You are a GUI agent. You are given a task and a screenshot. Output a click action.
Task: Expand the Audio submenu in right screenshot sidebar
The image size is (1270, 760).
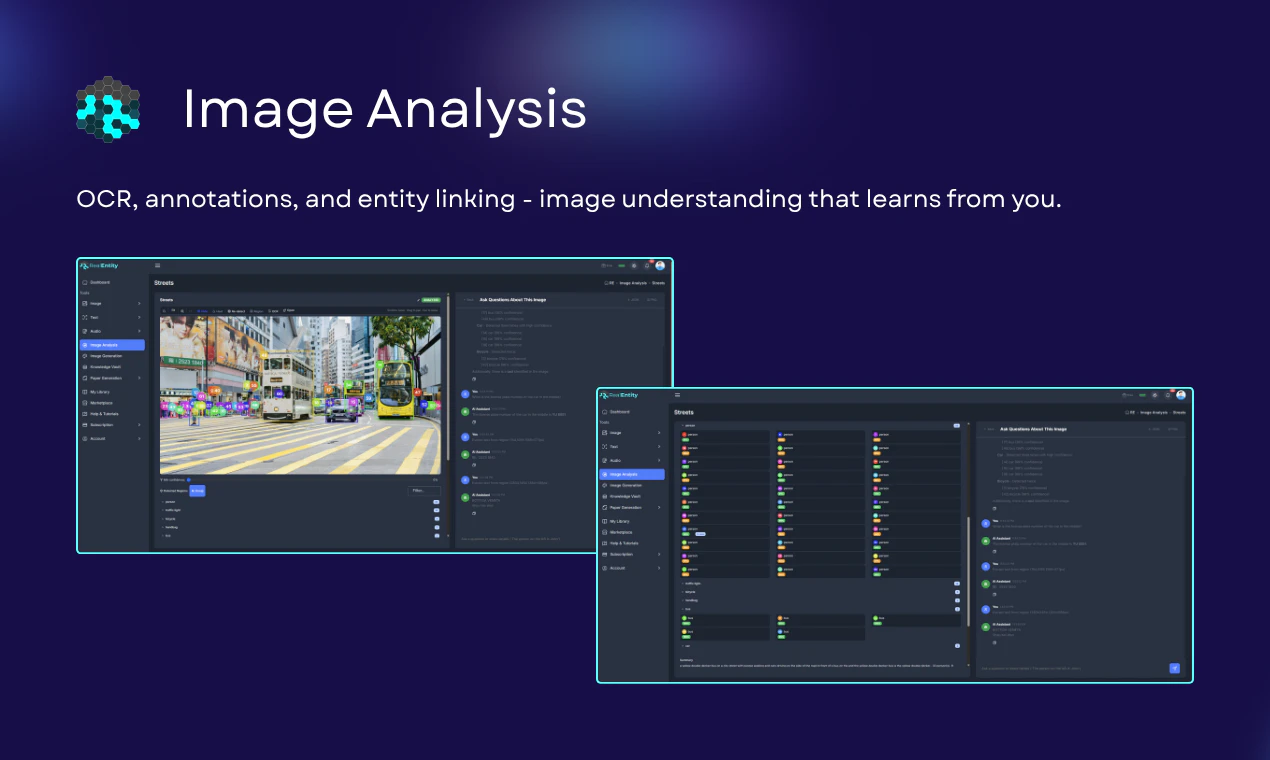632,460
